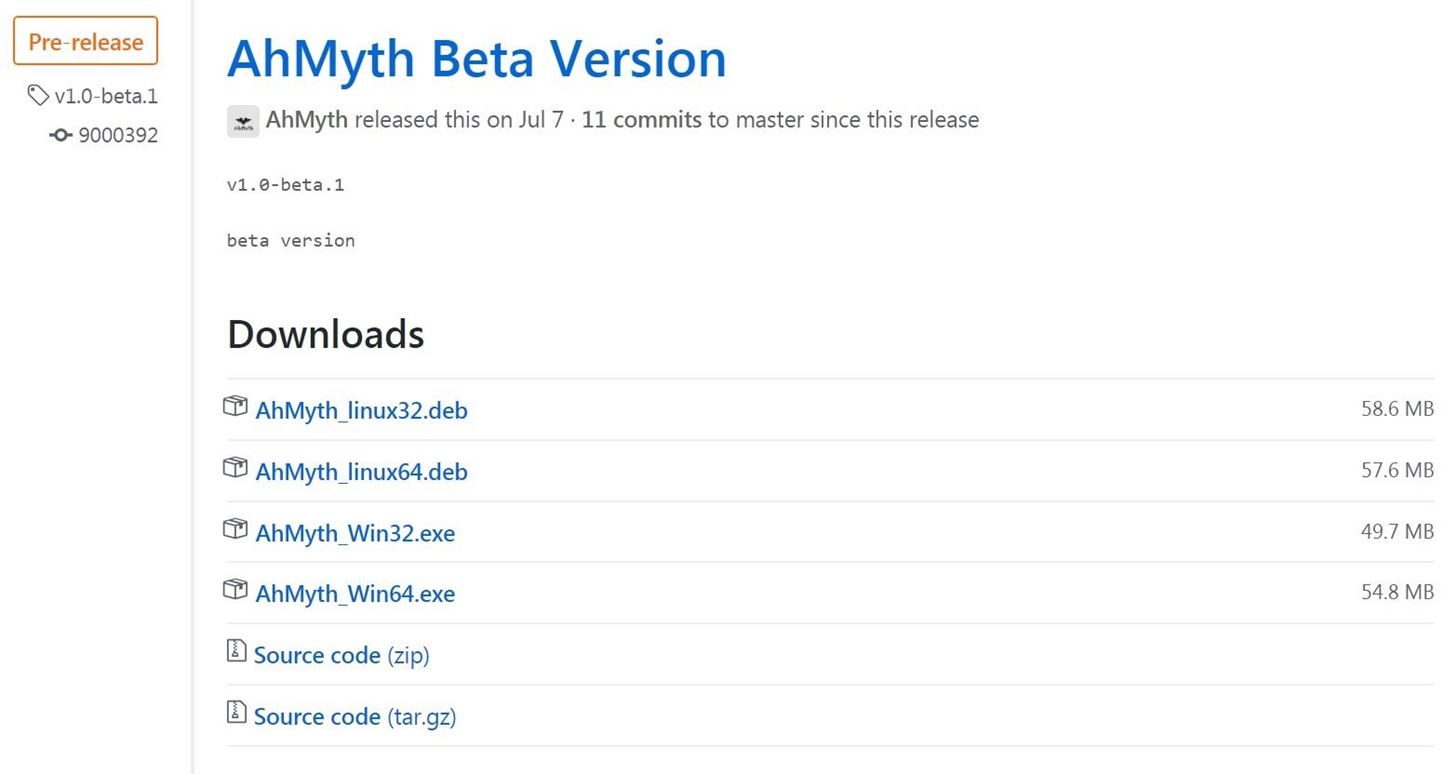Click the Pre-release badge
1456x774 pixels.
[x=85, y=42]
